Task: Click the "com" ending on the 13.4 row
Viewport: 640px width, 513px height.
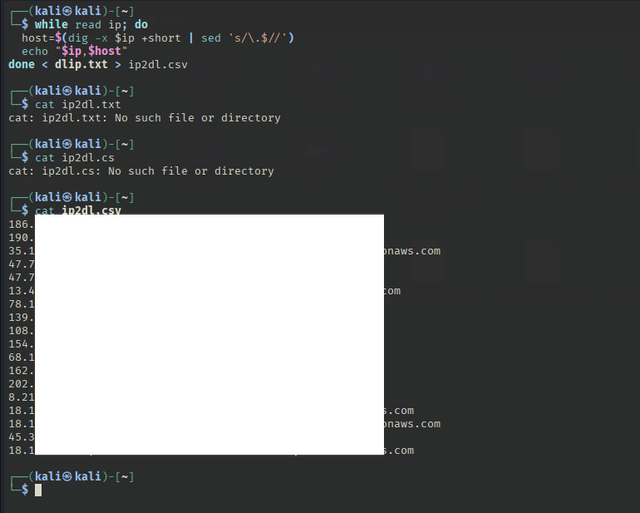Action: pyautogui.click(x=392, y=291)
